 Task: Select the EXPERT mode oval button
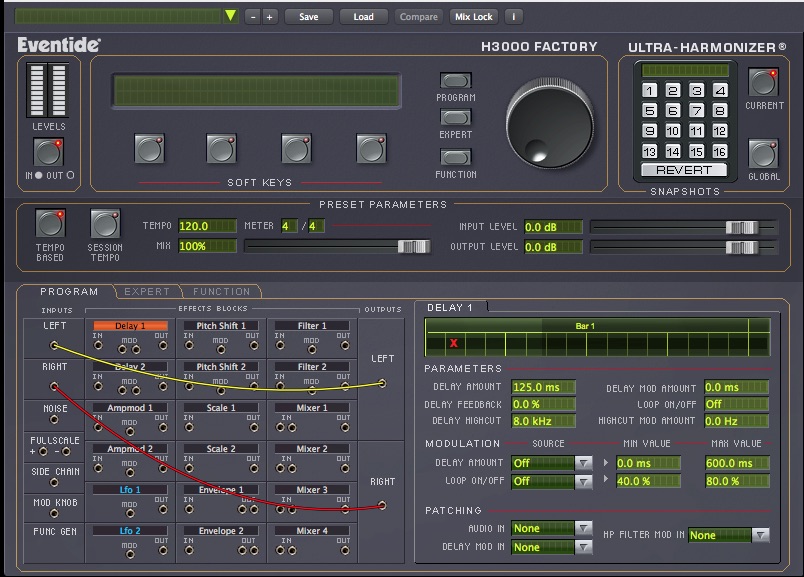click(x=455, y=117)
